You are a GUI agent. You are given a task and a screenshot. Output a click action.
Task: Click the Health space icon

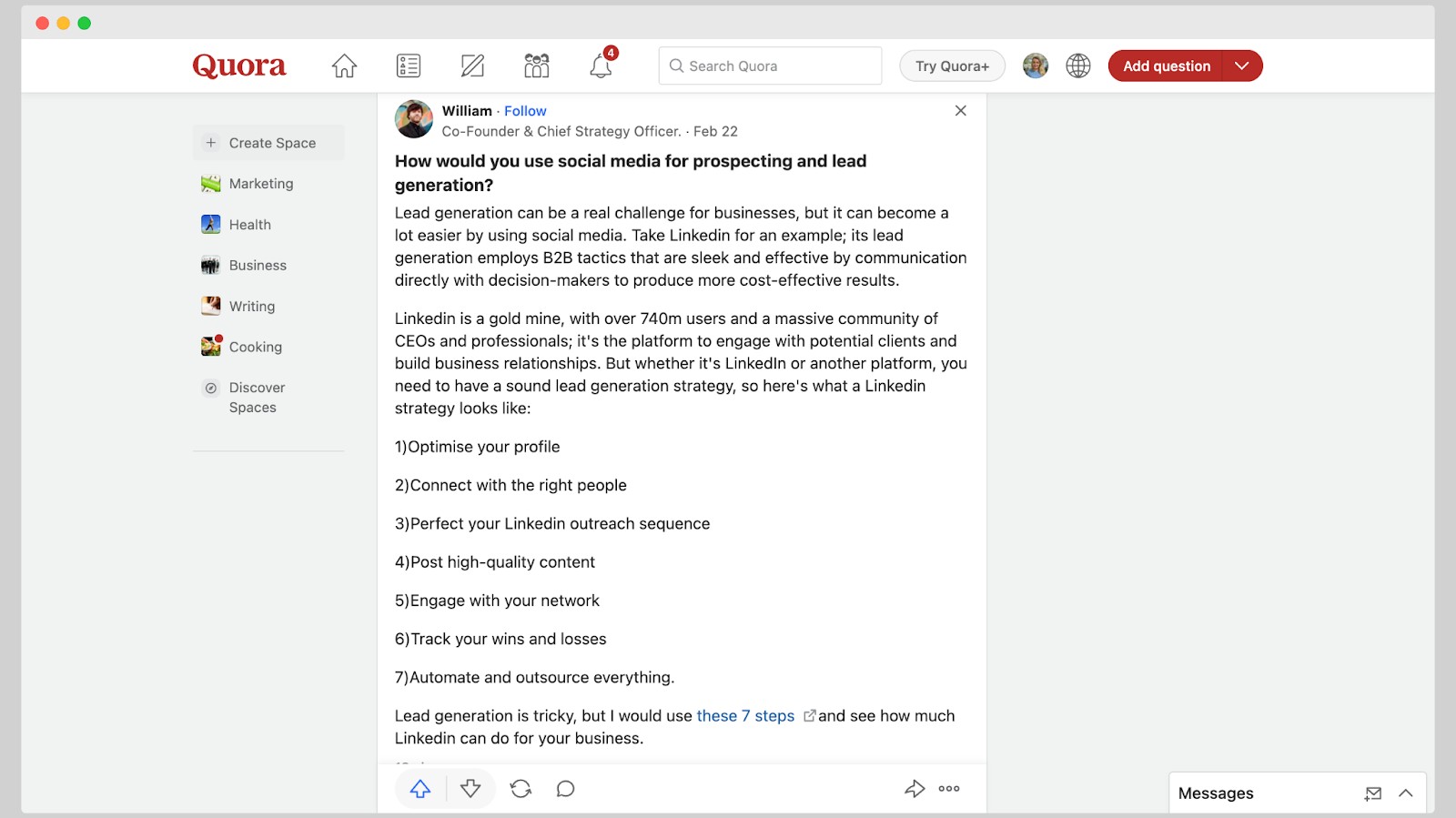pyautogui.click(x=211, y=225)
